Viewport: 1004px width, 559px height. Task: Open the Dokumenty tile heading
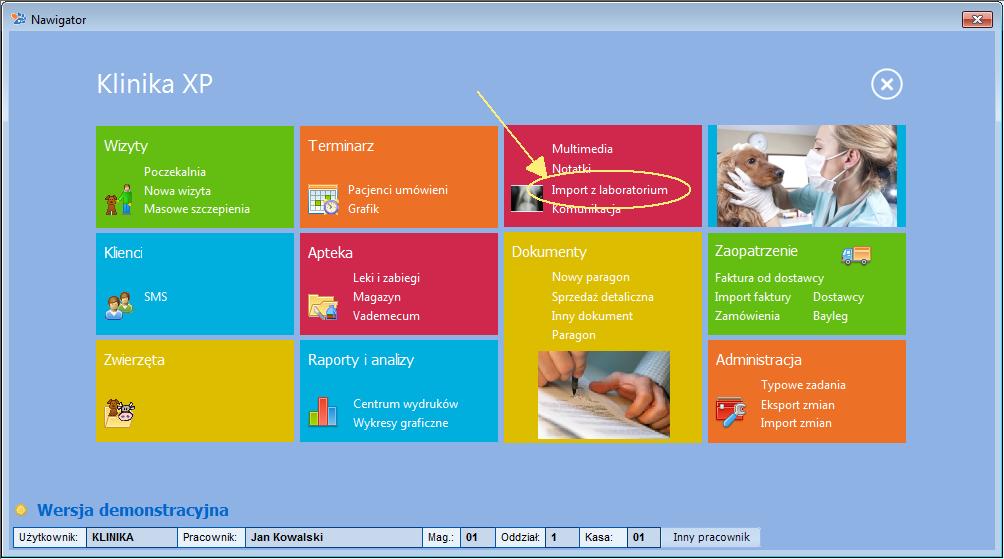(x=549, y=252)
